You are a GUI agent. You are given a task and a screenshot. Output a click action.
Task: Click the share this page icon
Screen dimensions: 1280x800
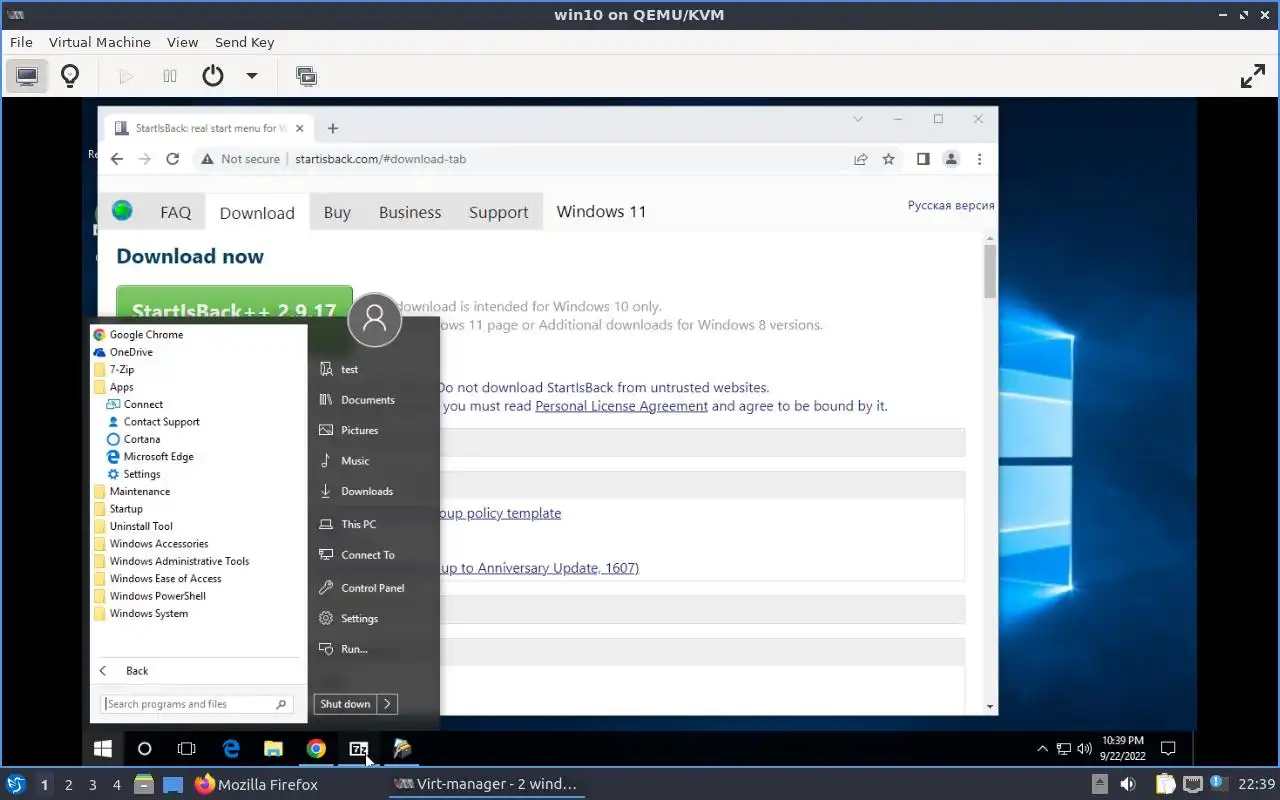click(x=860, y=159)
